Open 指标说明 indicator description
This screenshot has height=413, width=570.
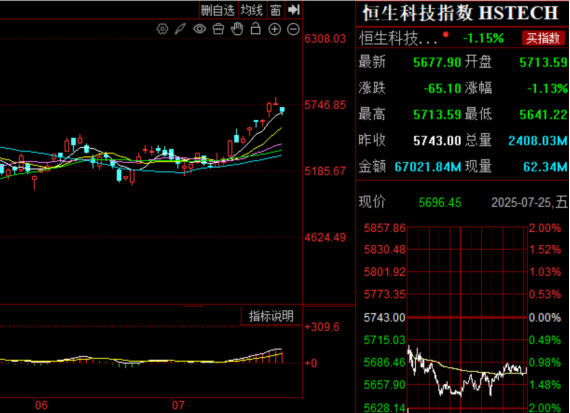point(271,316)
